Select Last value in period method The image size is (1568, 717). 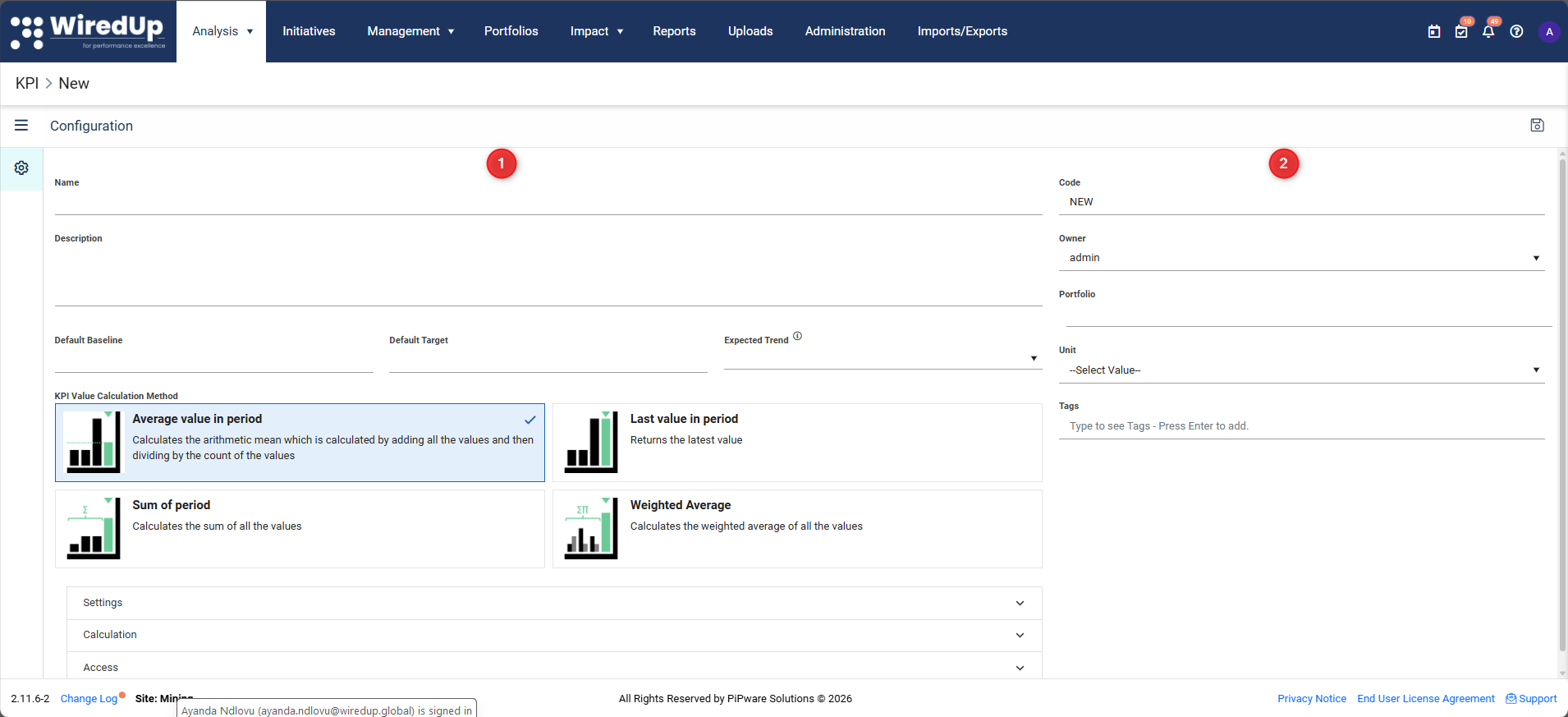click(797, 443)
